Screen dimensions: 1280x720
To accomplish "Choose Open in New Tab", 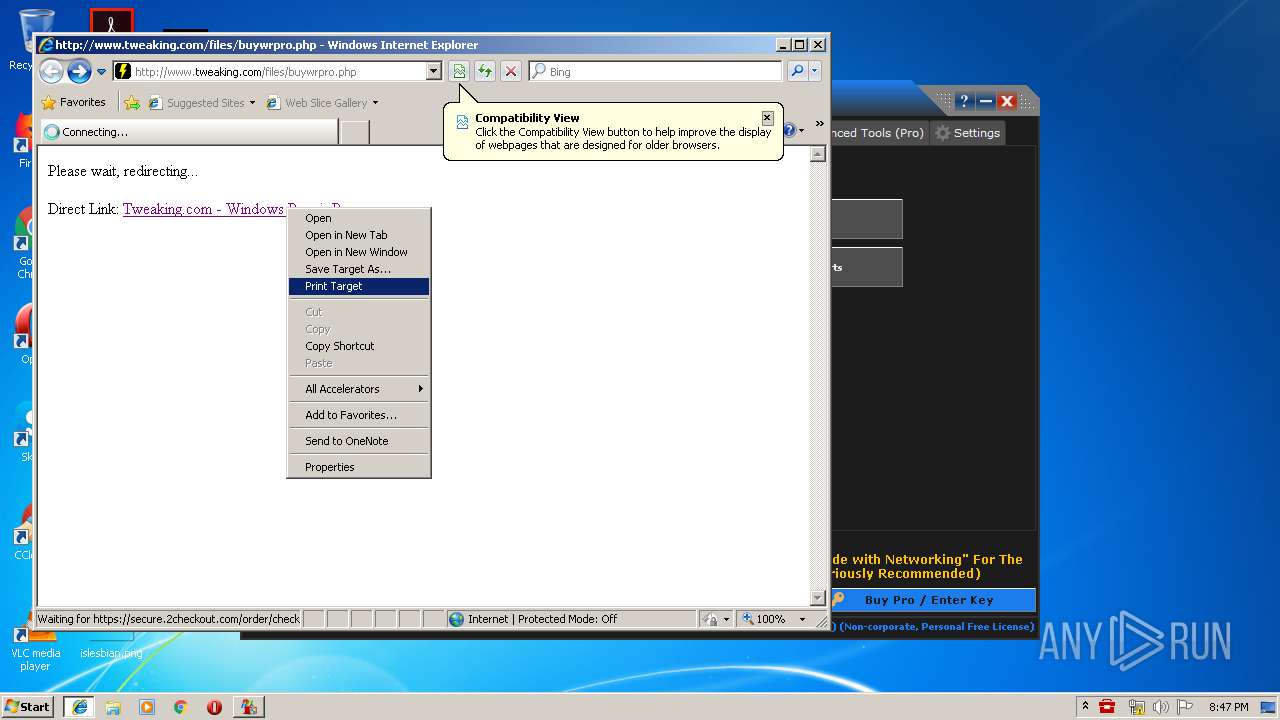I will [x=359, y=235].
